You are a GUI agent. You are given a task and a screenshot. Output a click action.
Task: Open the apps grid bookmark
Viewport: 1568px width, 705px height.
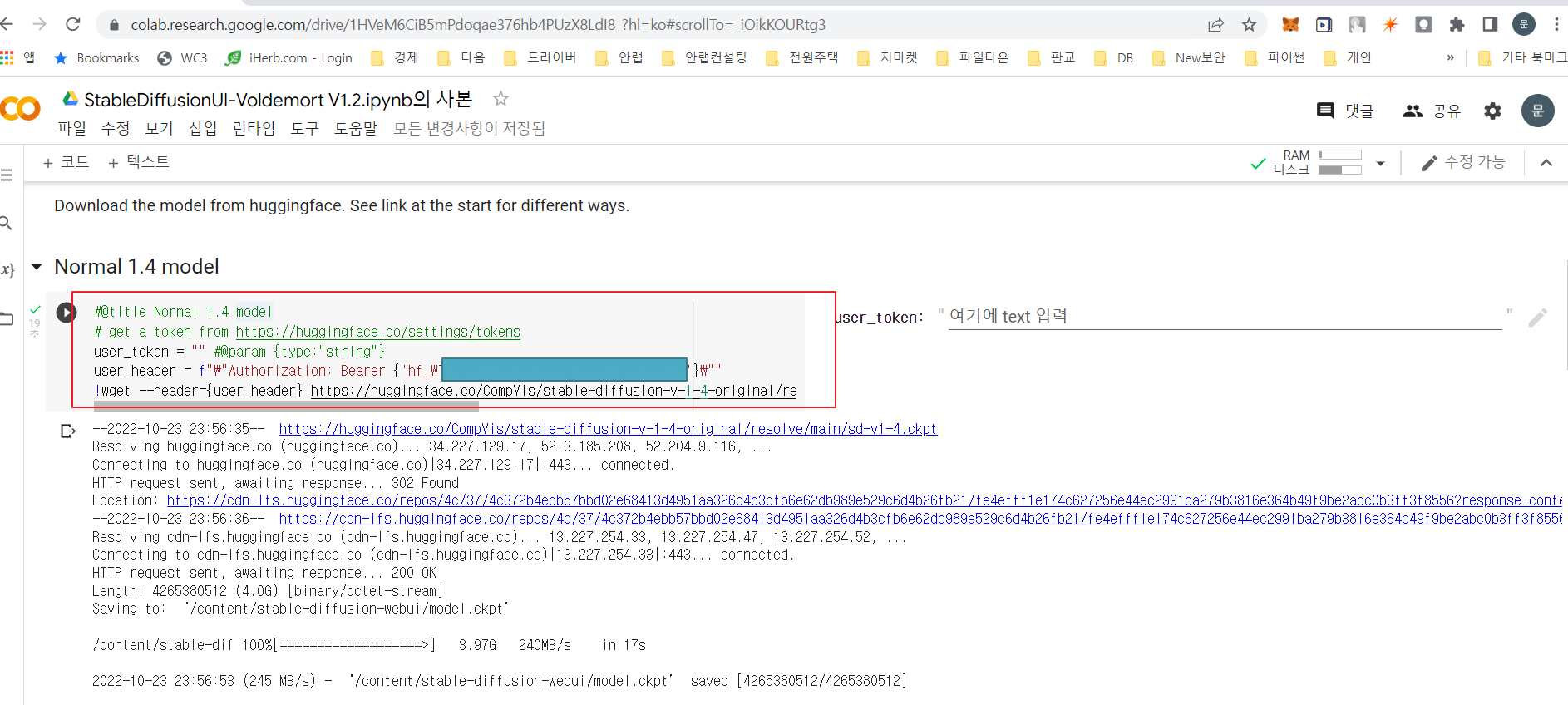(x=18, y=57)
